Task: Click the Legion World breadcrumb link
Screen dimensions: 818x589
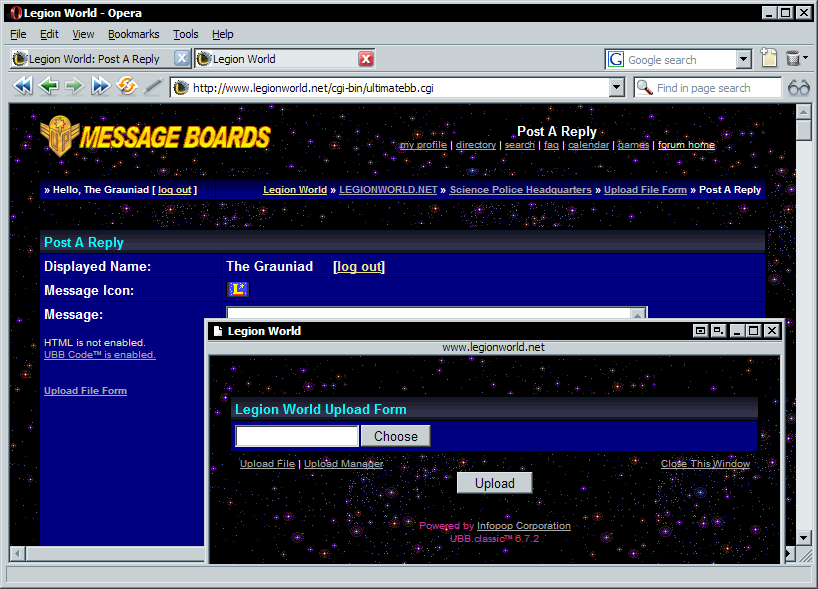Action: [x=295, y=190]
